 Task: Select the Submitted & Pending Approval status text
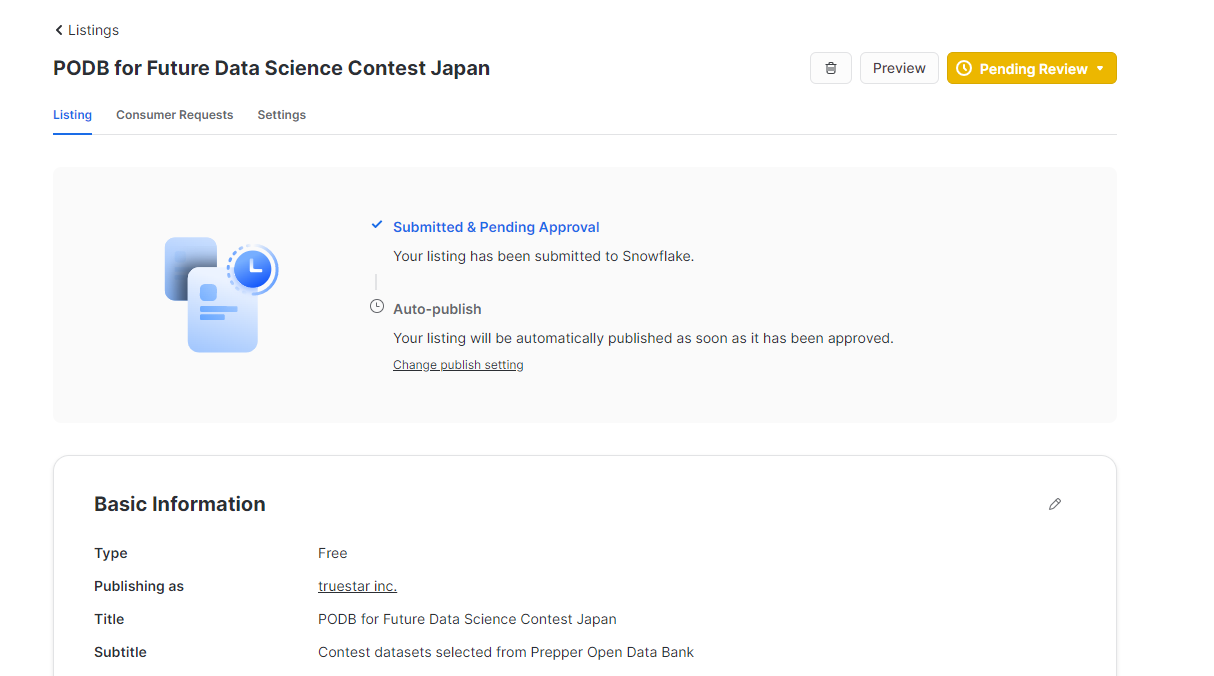pyautogui.click(x=496, y=227)
